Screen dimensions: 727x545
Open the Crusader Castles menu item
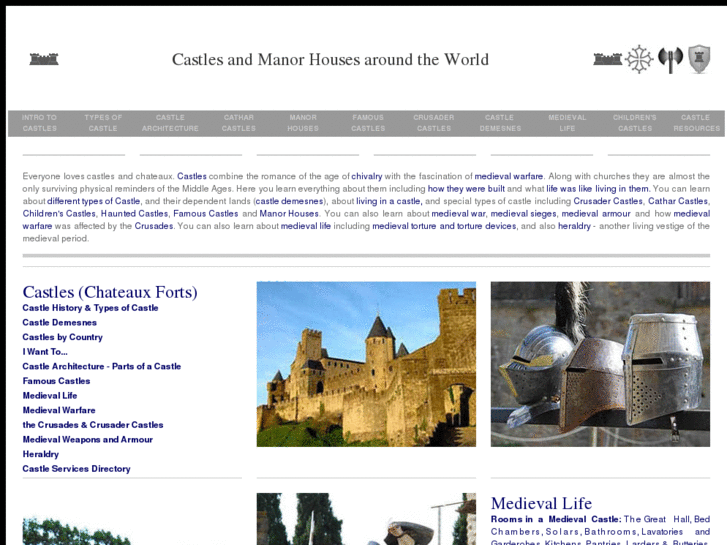tap(434, 123)
